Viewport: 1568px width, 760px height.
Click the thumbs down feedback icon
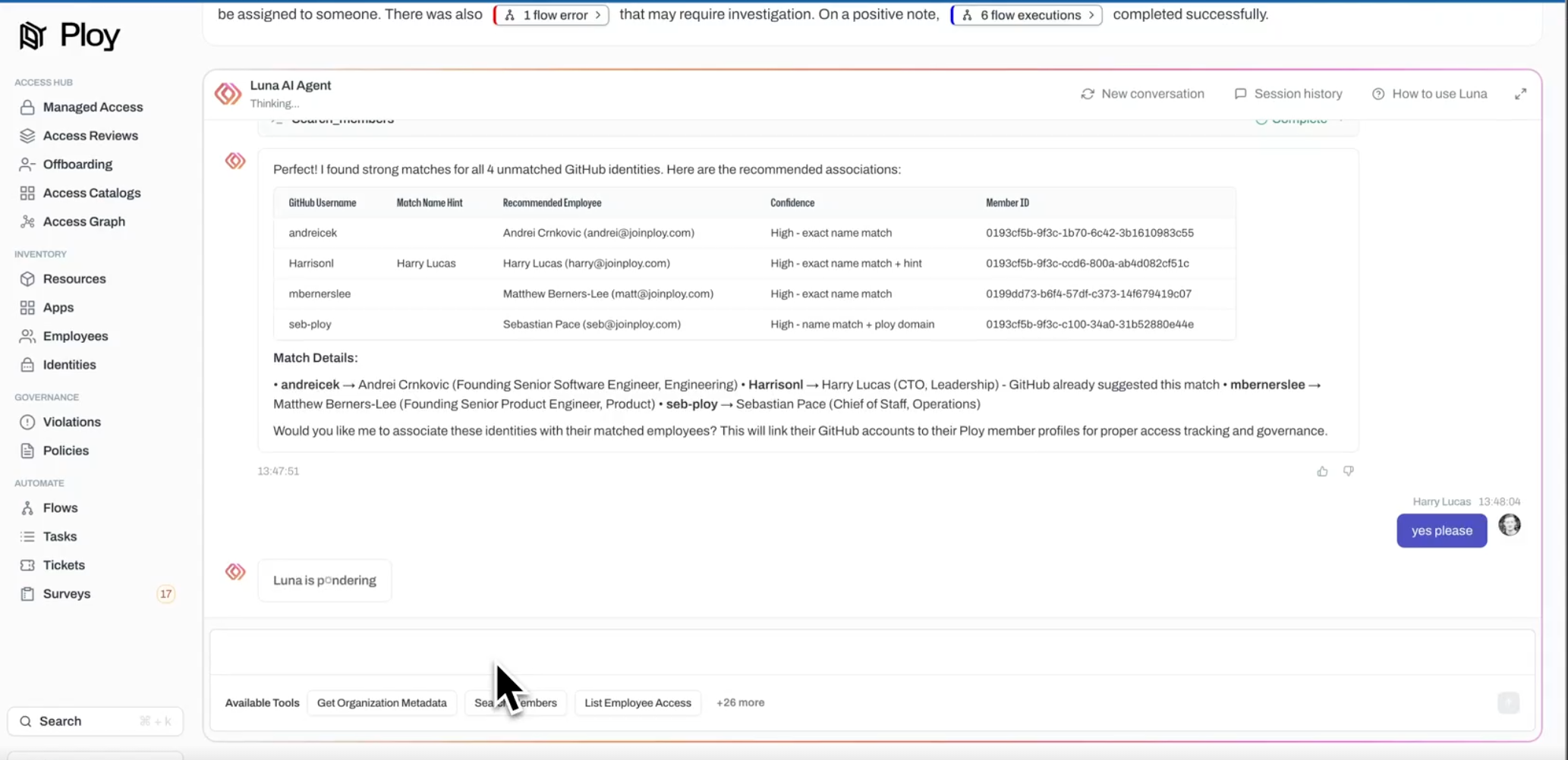coord(1348,471)
